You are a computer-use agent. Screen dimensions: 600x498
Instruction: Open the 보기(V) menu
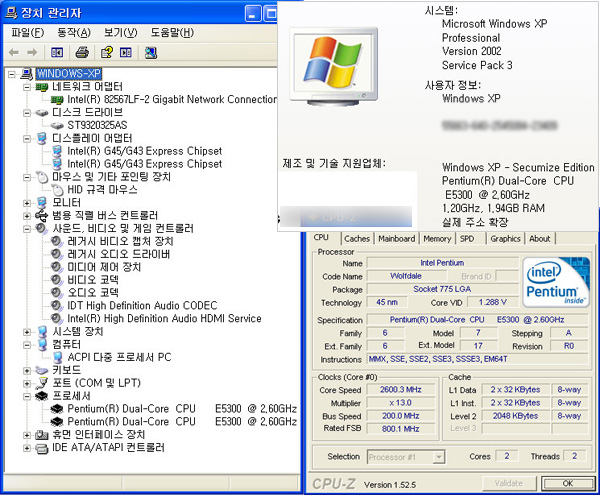point(121,33)
